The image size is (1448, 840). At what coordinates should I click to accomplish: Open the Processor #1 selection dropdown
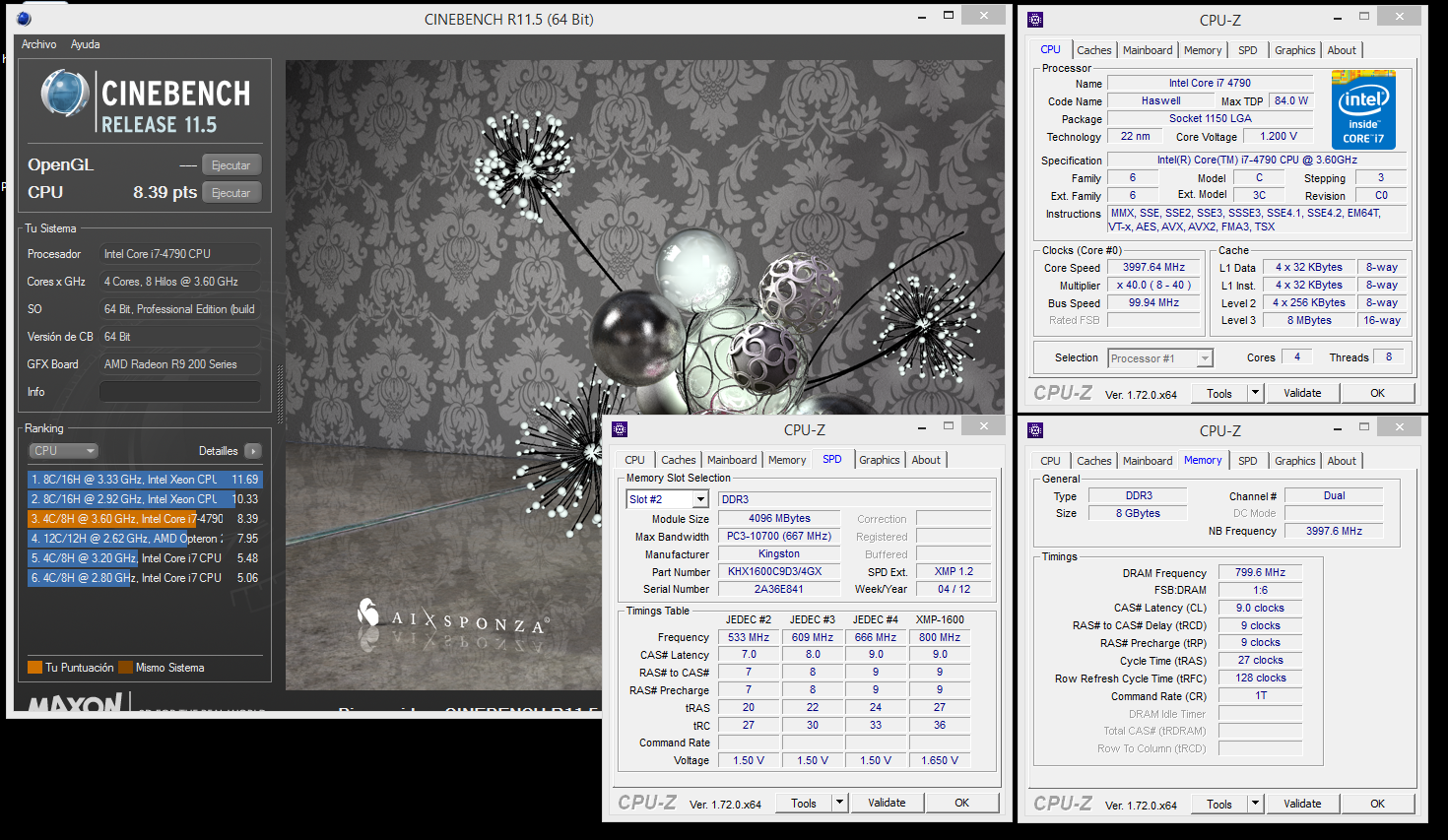click(1160, 358)
